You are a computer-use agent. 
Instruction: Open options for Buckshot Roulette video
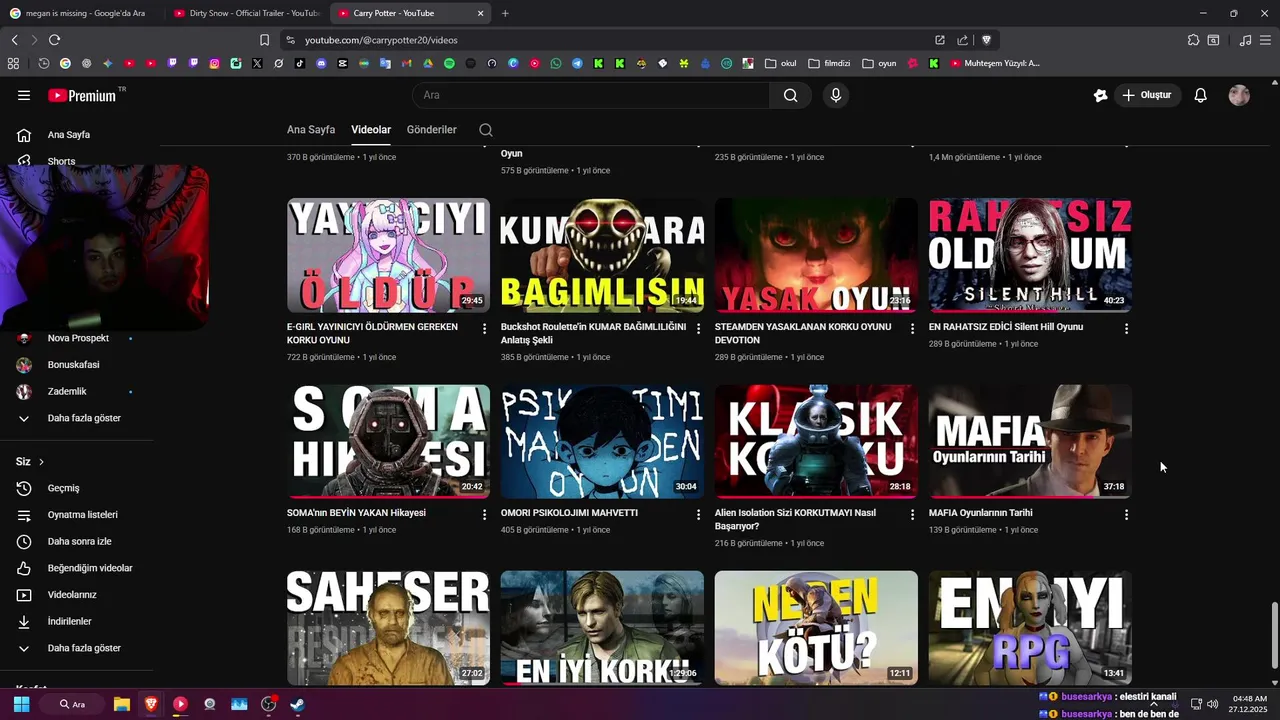pyautogui.click(x=698, y=328)
